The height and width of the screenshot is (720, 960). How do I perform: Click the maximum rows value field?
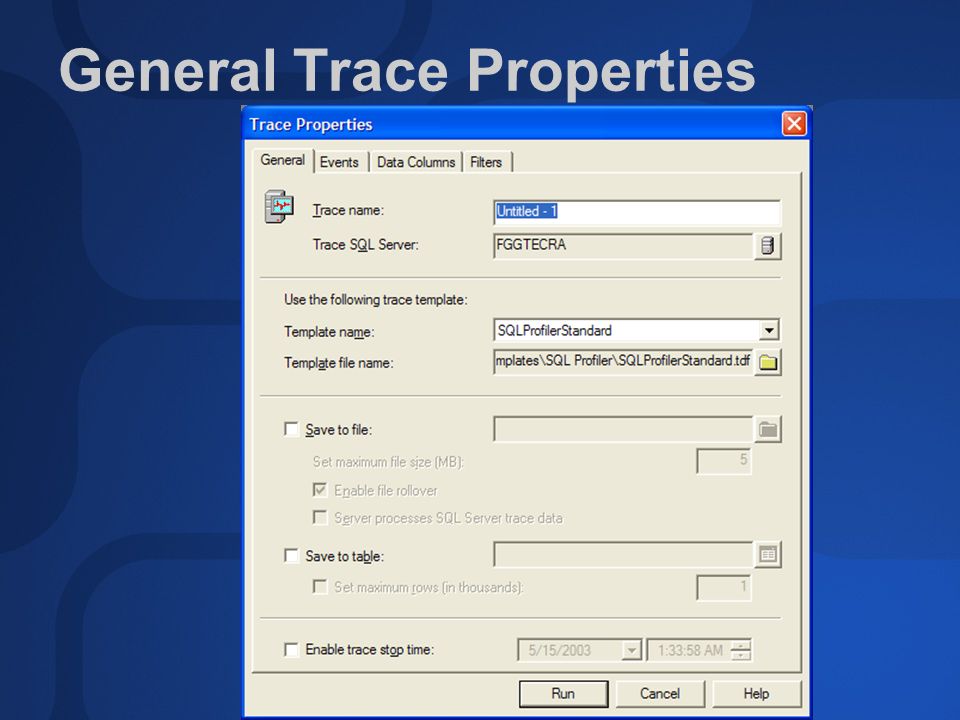pos(724,588)
